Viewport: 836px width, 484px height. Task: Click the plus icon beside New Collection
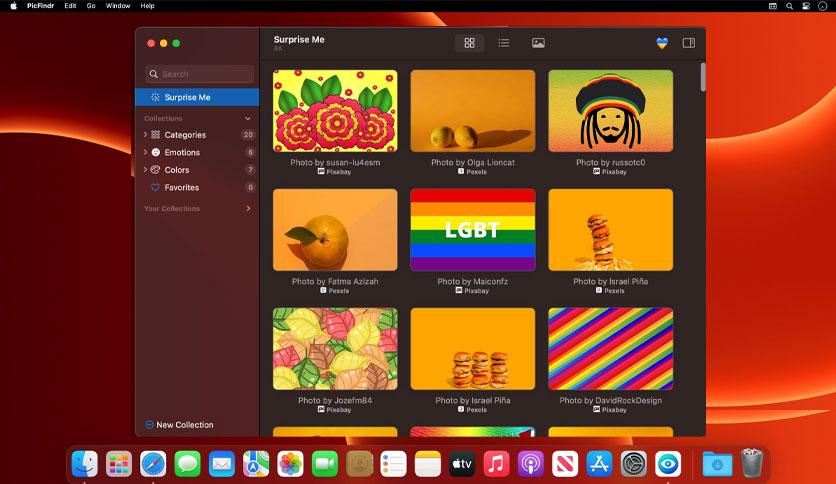149,425
